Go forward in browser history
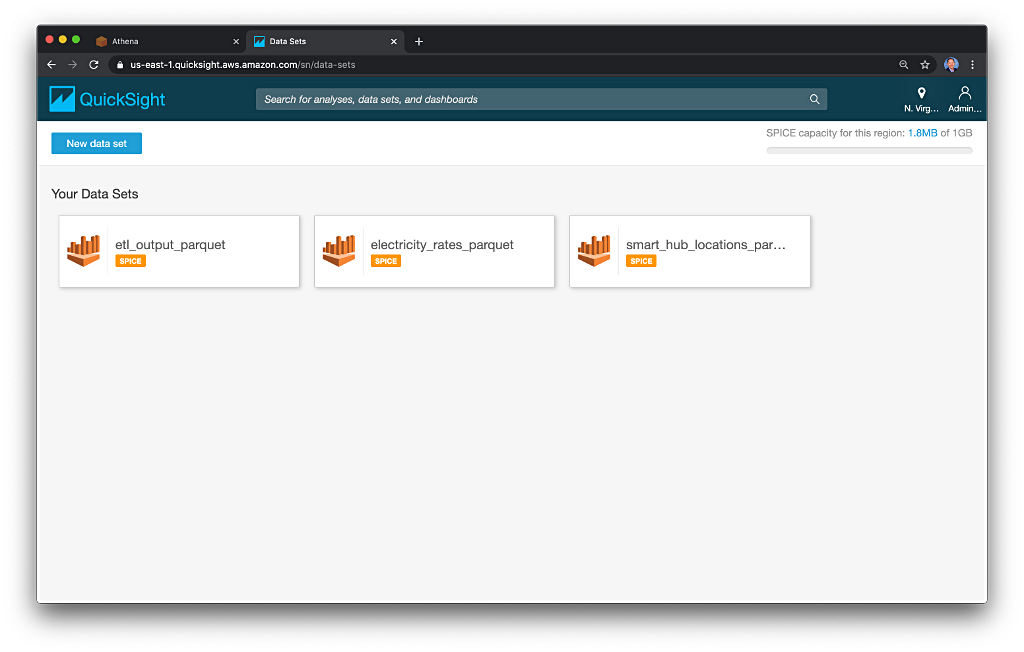Viewport: 1024px width, 652px height. point(72,65)
